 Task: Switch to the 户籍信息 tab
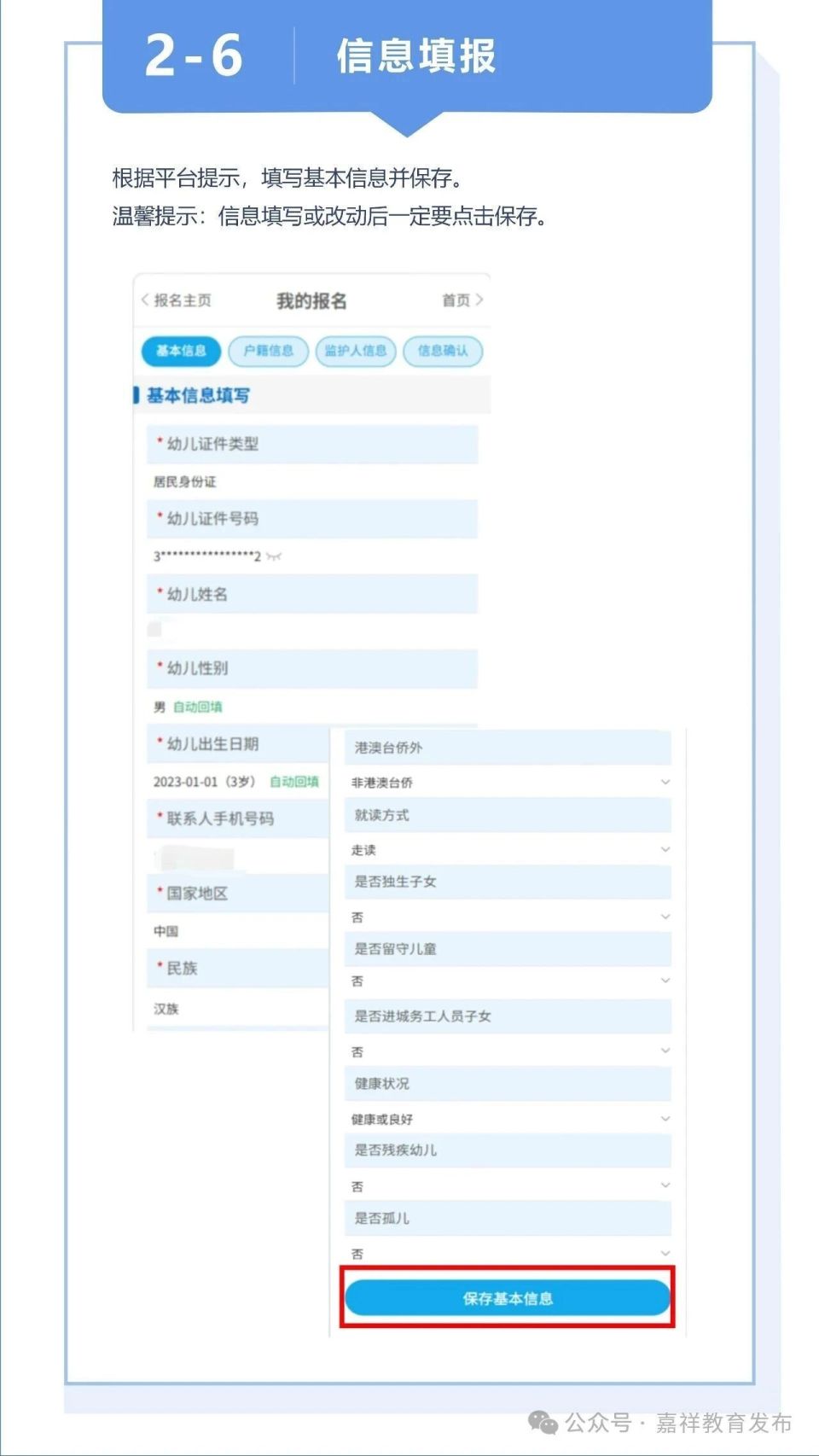(x=269, y=351)
